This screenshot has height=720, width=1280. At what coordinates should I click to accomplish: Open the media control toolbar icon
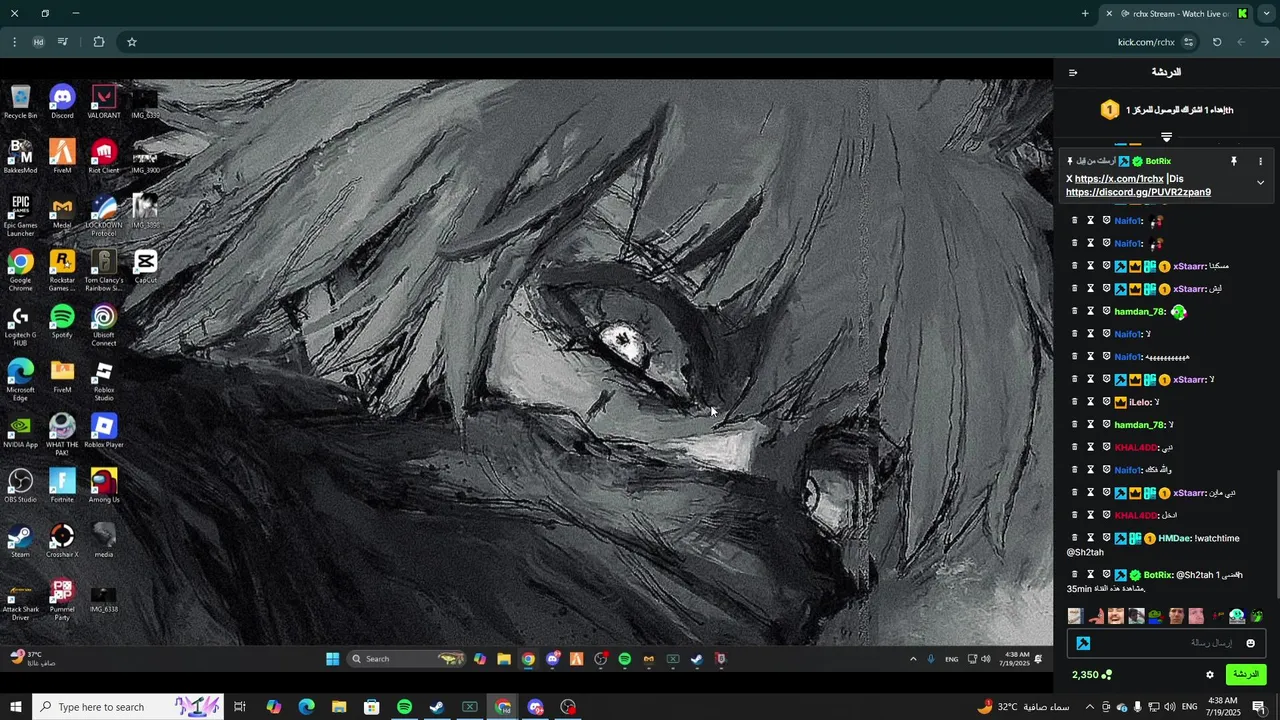(63, 42)
